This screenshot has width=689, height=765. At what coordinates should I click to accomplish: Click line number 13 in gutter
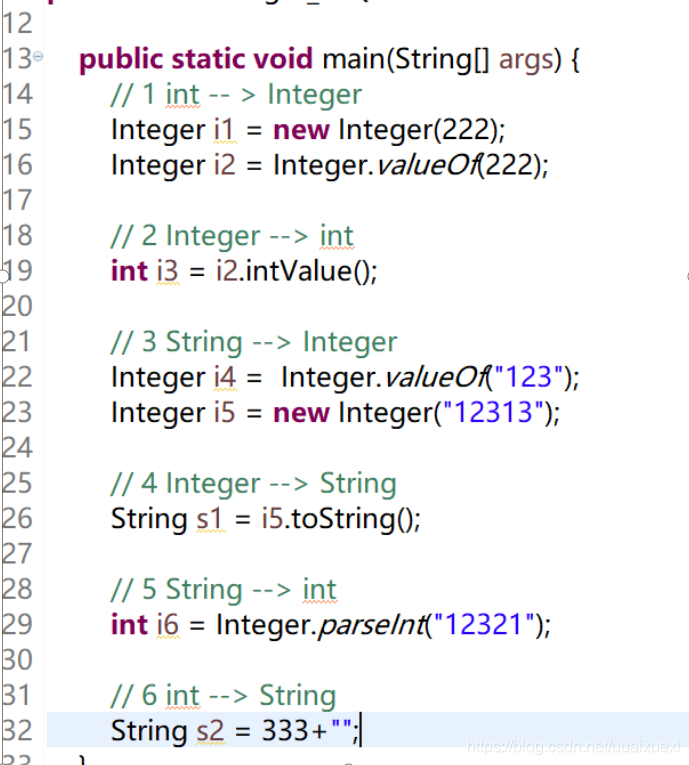click(16, 59)
